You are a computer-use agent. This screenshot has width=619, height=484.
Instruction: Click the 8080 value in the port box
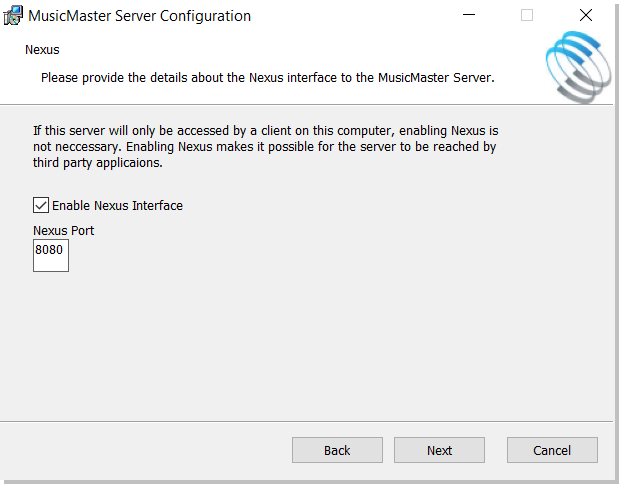click(49, 251)
